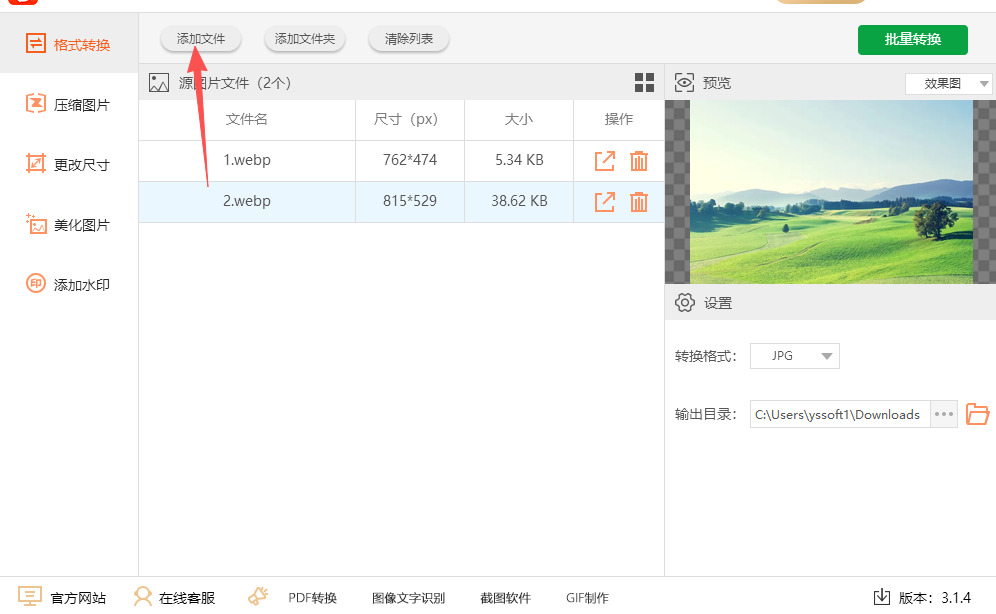Open the 官方网站 link in footer
Screen dimensions: 996x614
(x=63, y=598)
